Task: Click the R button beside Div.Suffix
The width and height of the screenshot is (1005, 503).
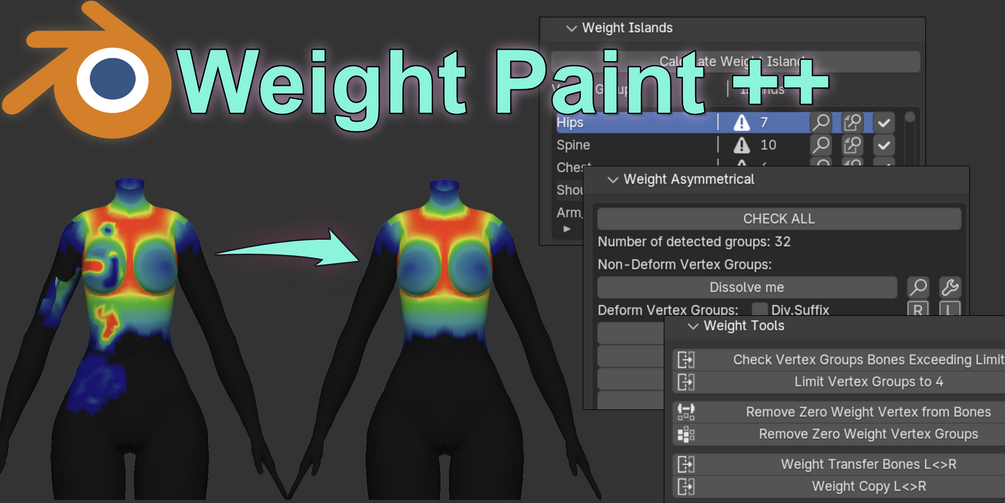Action: [918, 309]
